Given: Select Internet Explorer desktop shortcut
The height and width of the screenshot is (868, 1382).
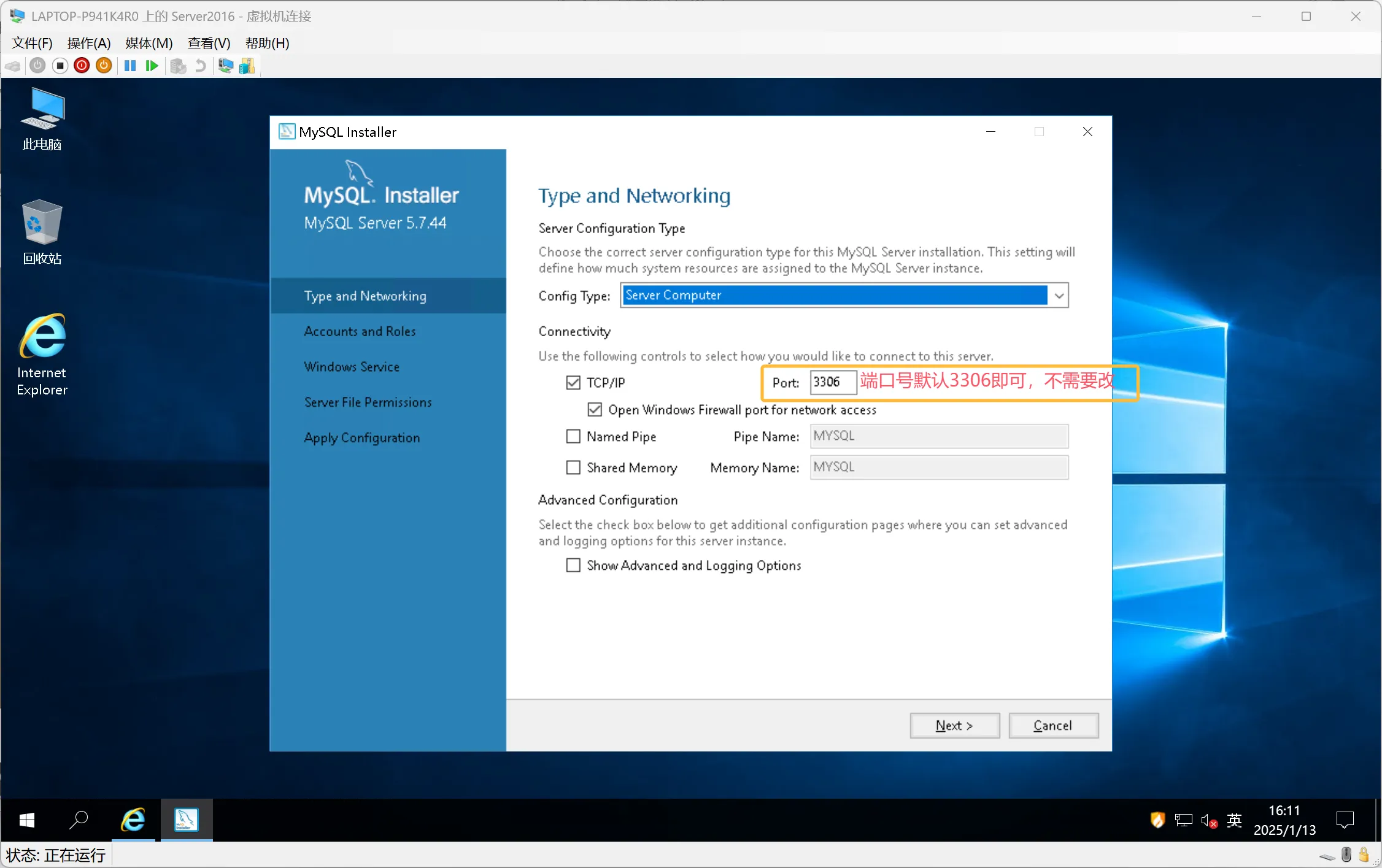Looking at the screenshot, I should coord(42,356).
